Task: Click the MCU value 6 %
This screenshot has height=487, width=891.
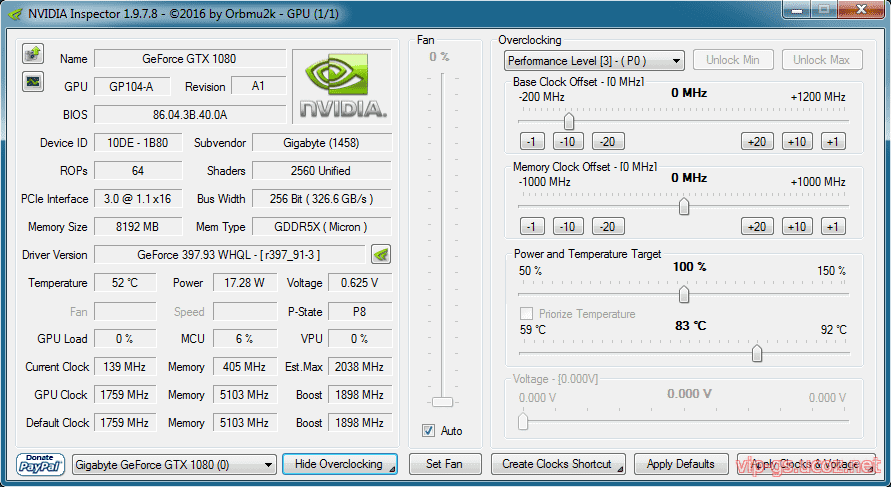Action: click(245, 339)
